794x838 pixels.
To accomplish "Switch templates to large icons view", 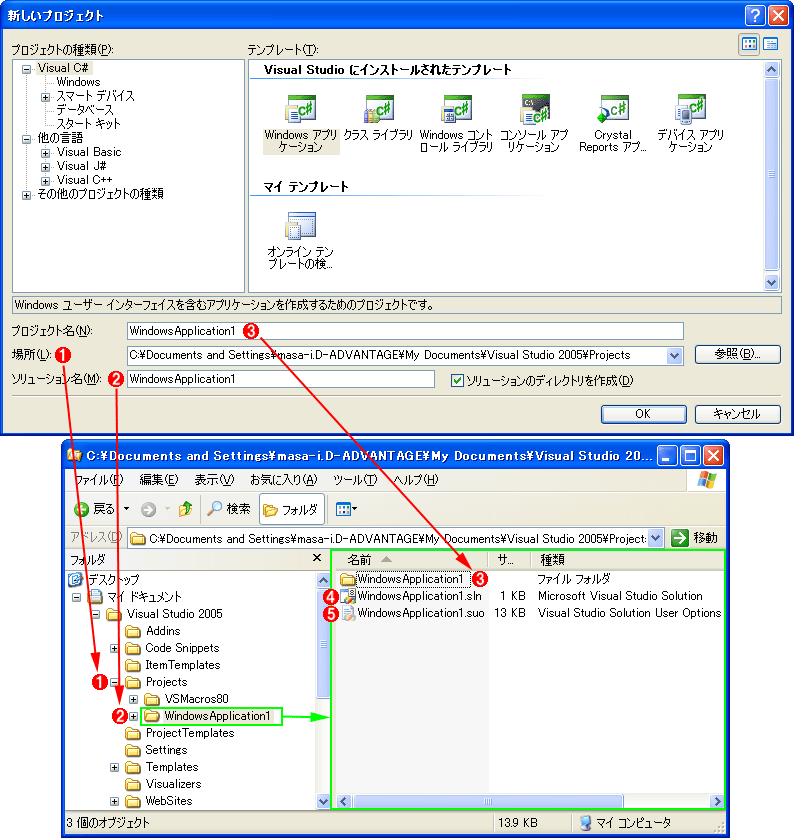I will coord(749,44).
